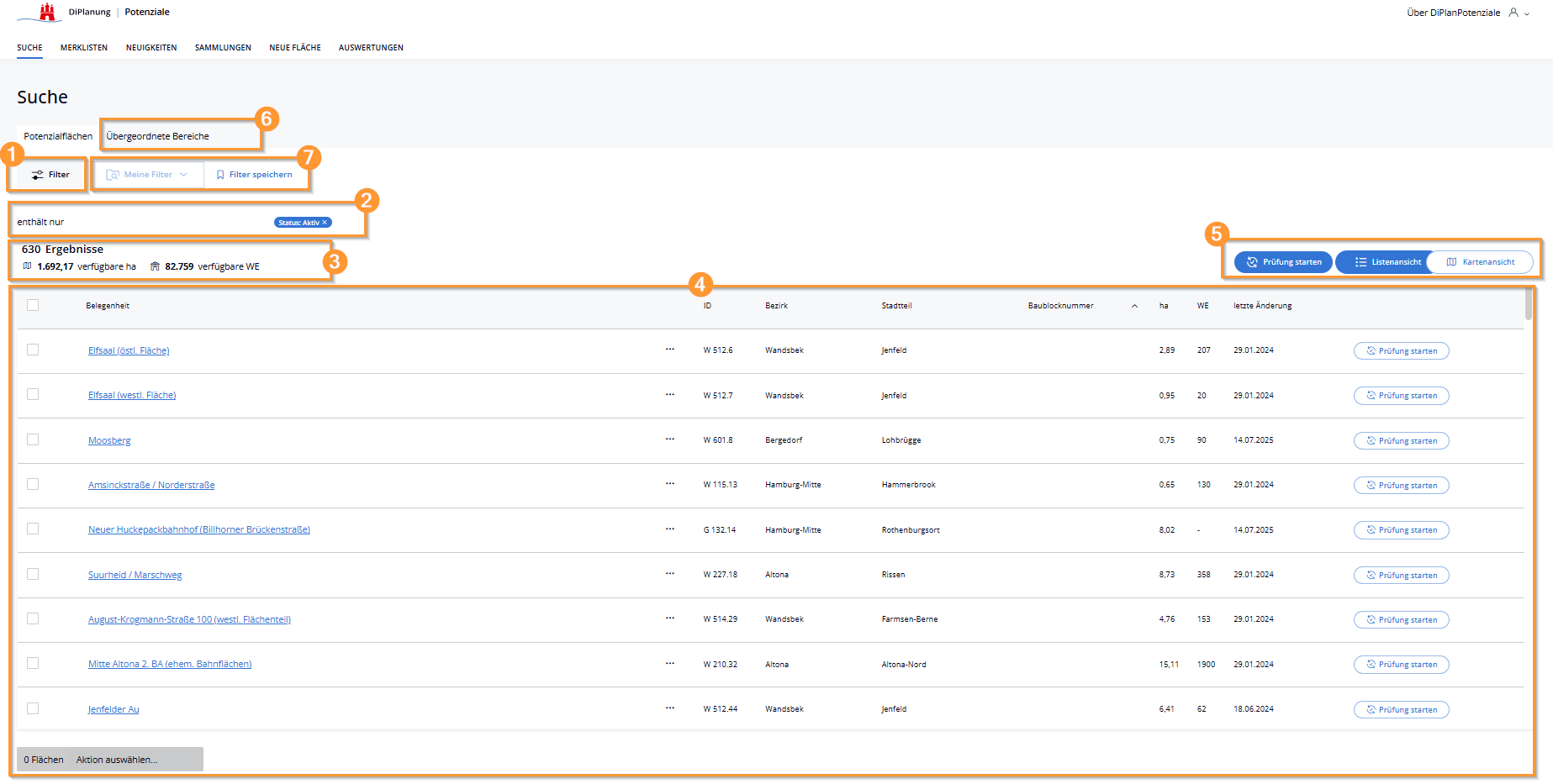This screenshot has height=784, width=1553.
Task: Remove the Status: Aktiv filter chip
Action: coord(325,223)
